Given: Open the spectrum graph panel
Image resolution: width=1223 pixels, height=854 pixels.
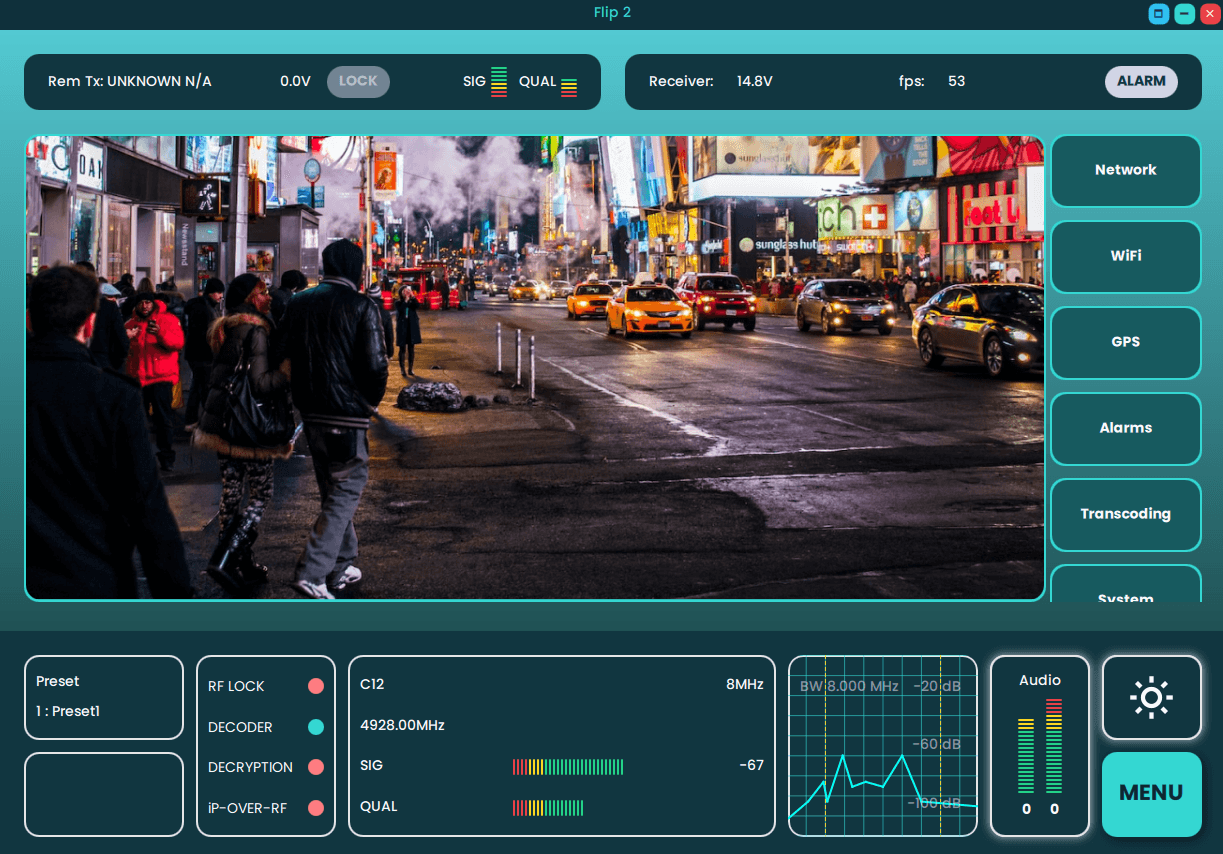Looking at the screenshot, I should click(883, 746).
